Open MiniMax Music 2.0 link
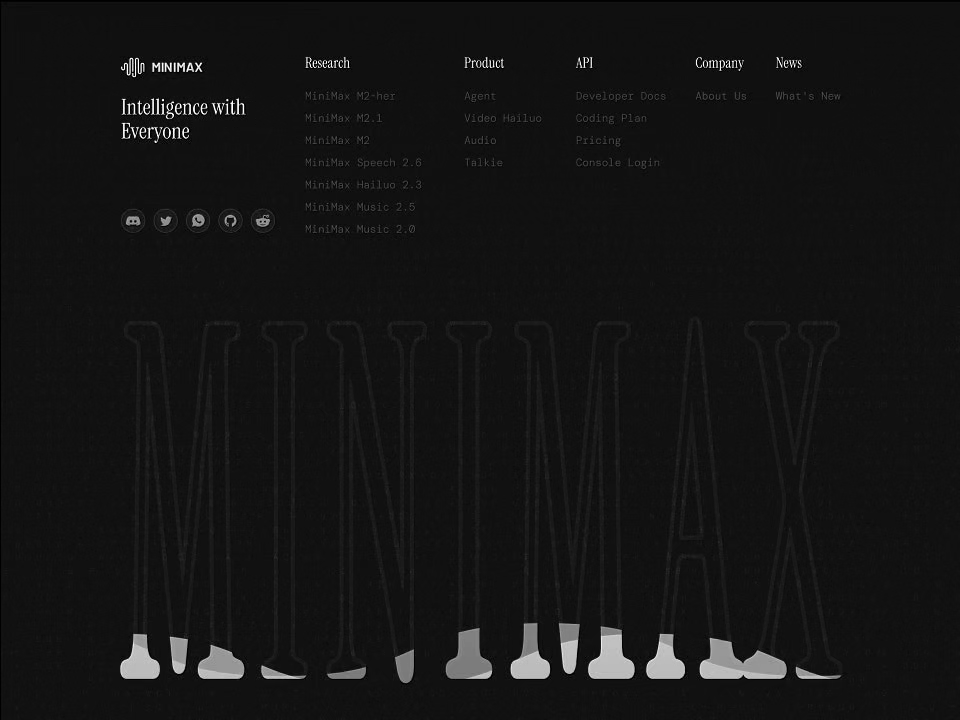This screenshot has height=720, width=960. pyautogui.click(x=360, y=229)
